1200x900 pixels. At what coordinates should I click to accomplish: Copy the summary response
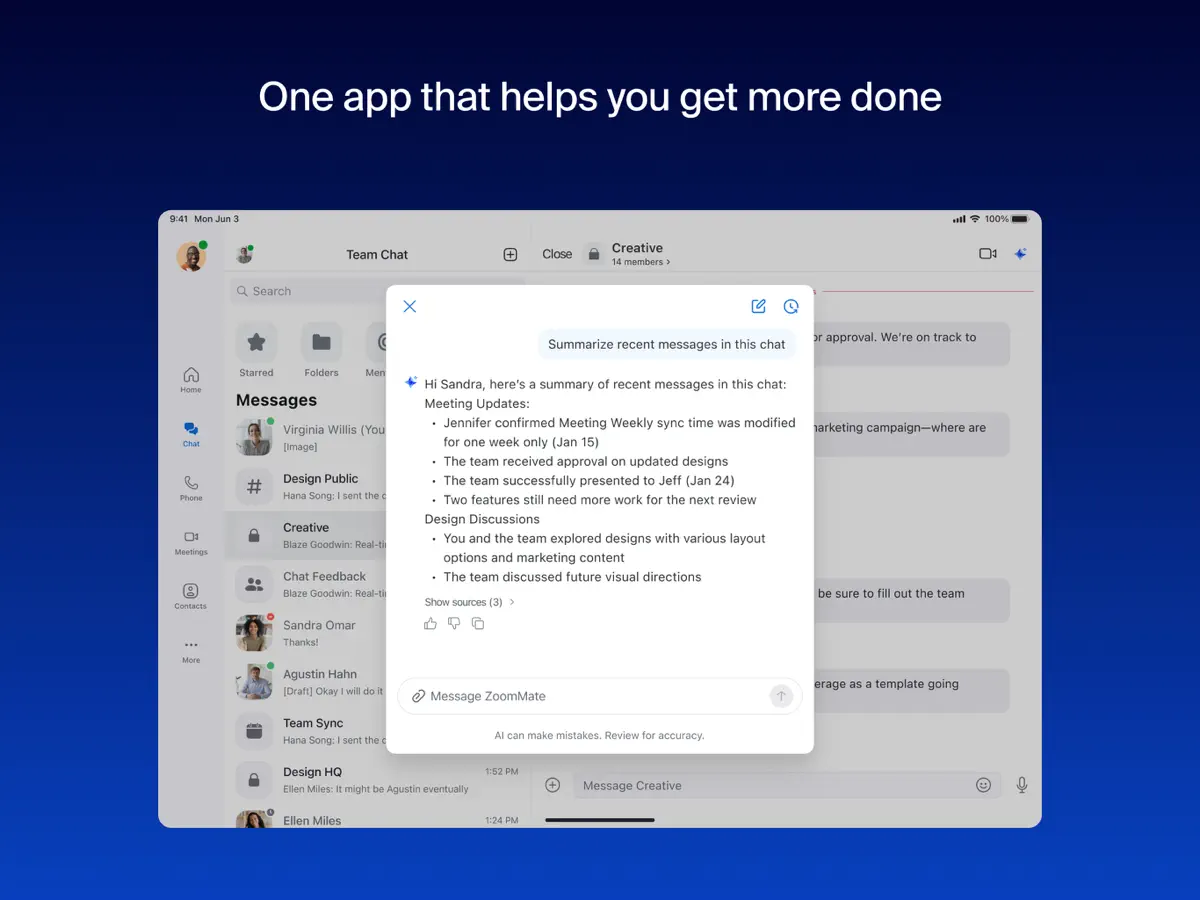[x=478, y=624]
